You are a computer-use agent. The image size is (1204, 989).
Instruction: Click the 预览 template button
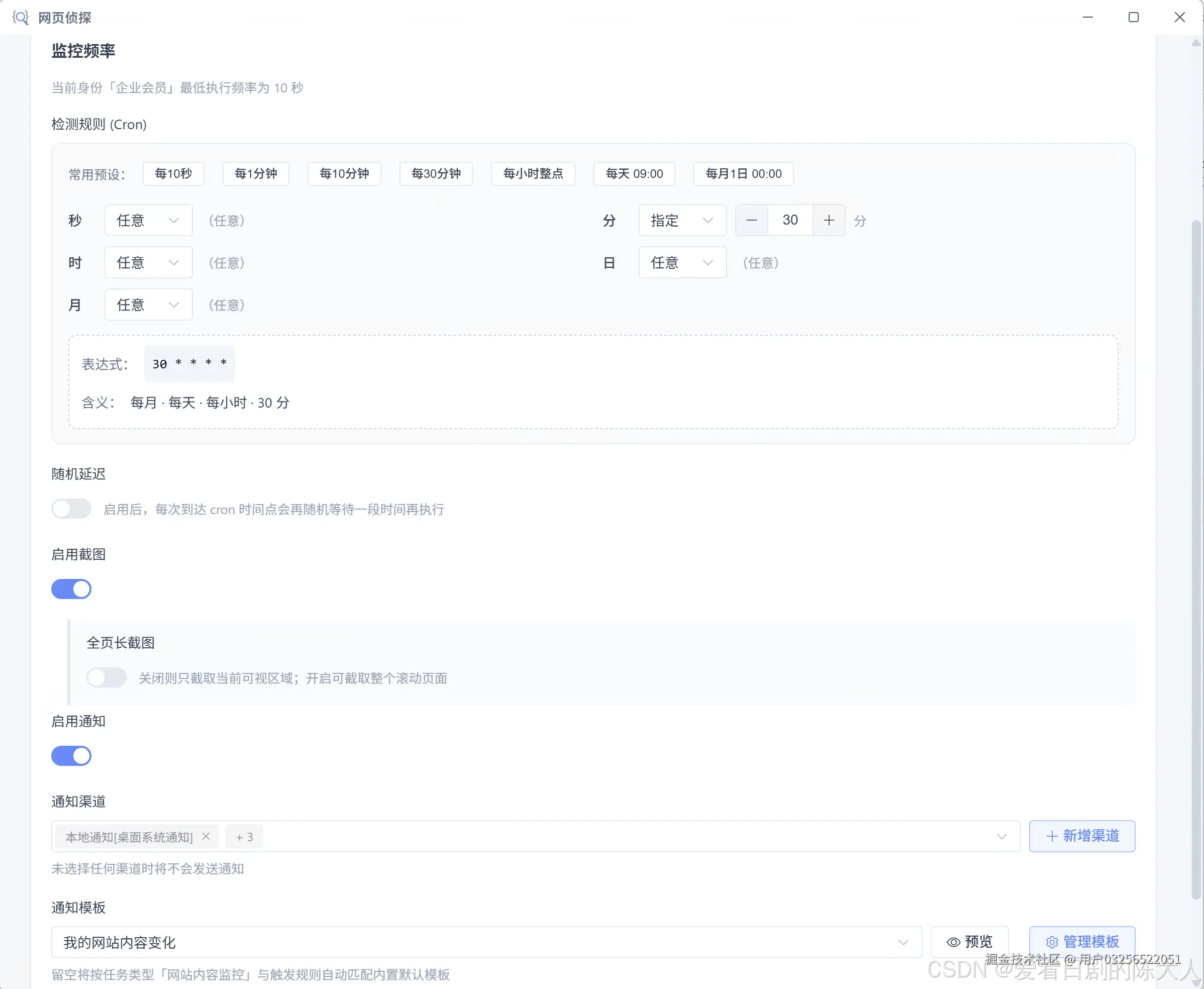[970, 942]
